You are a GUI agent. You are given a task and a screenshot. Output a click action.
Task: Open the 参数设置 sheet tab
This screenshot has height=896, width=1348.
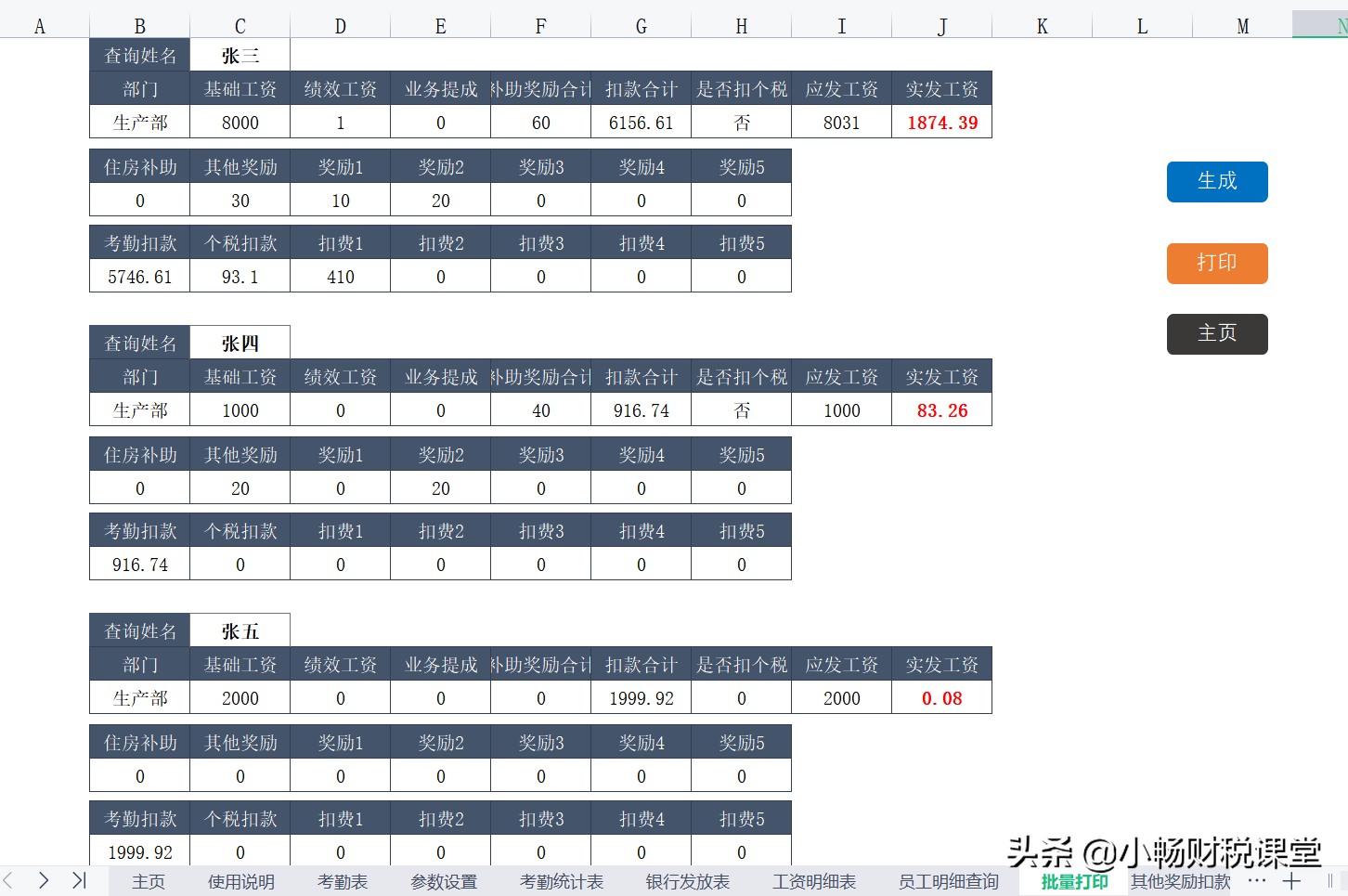tap(443, 881)
